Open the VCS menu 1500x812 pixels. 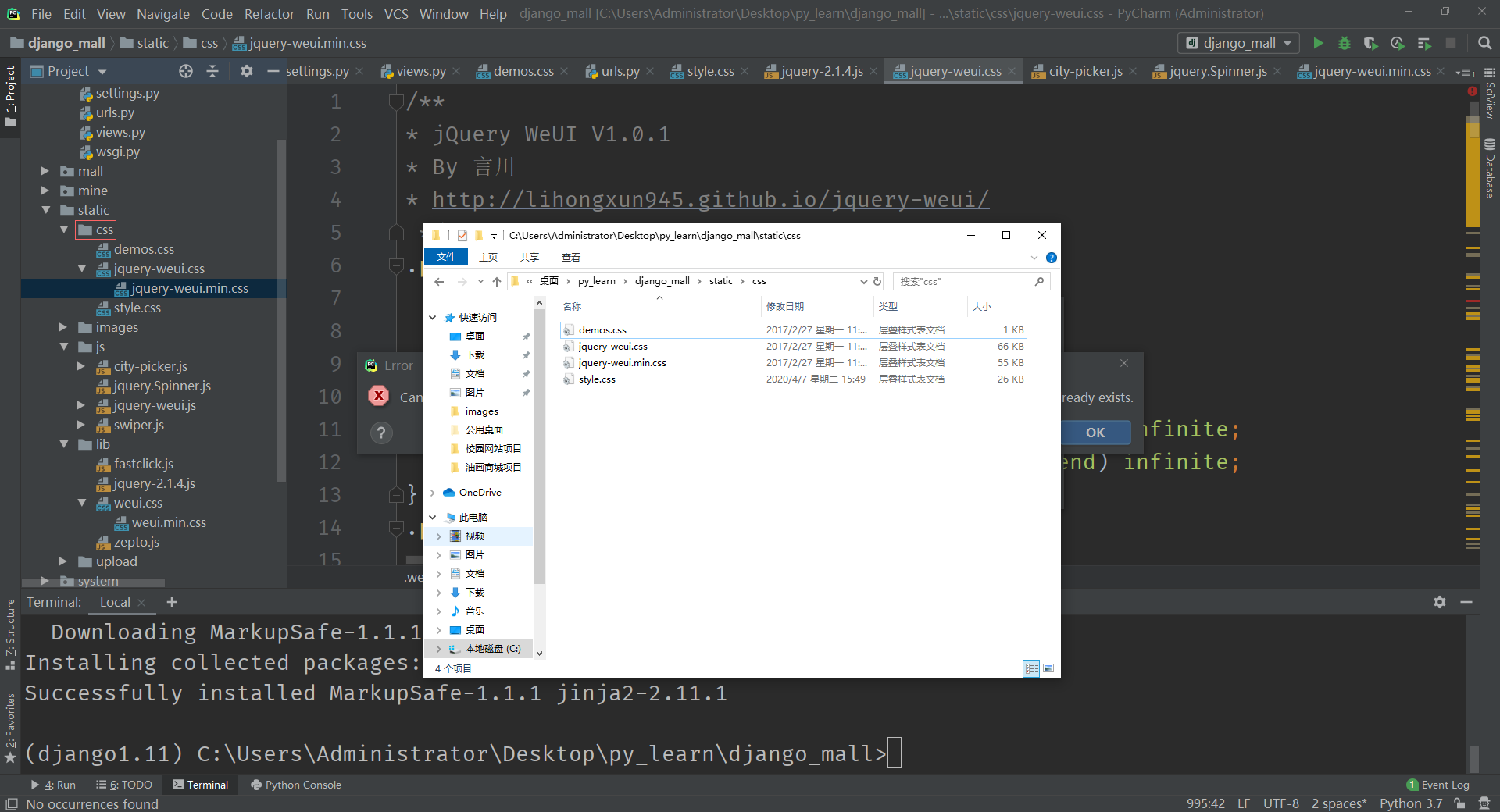pyautogui.click(x=396, y=14)
